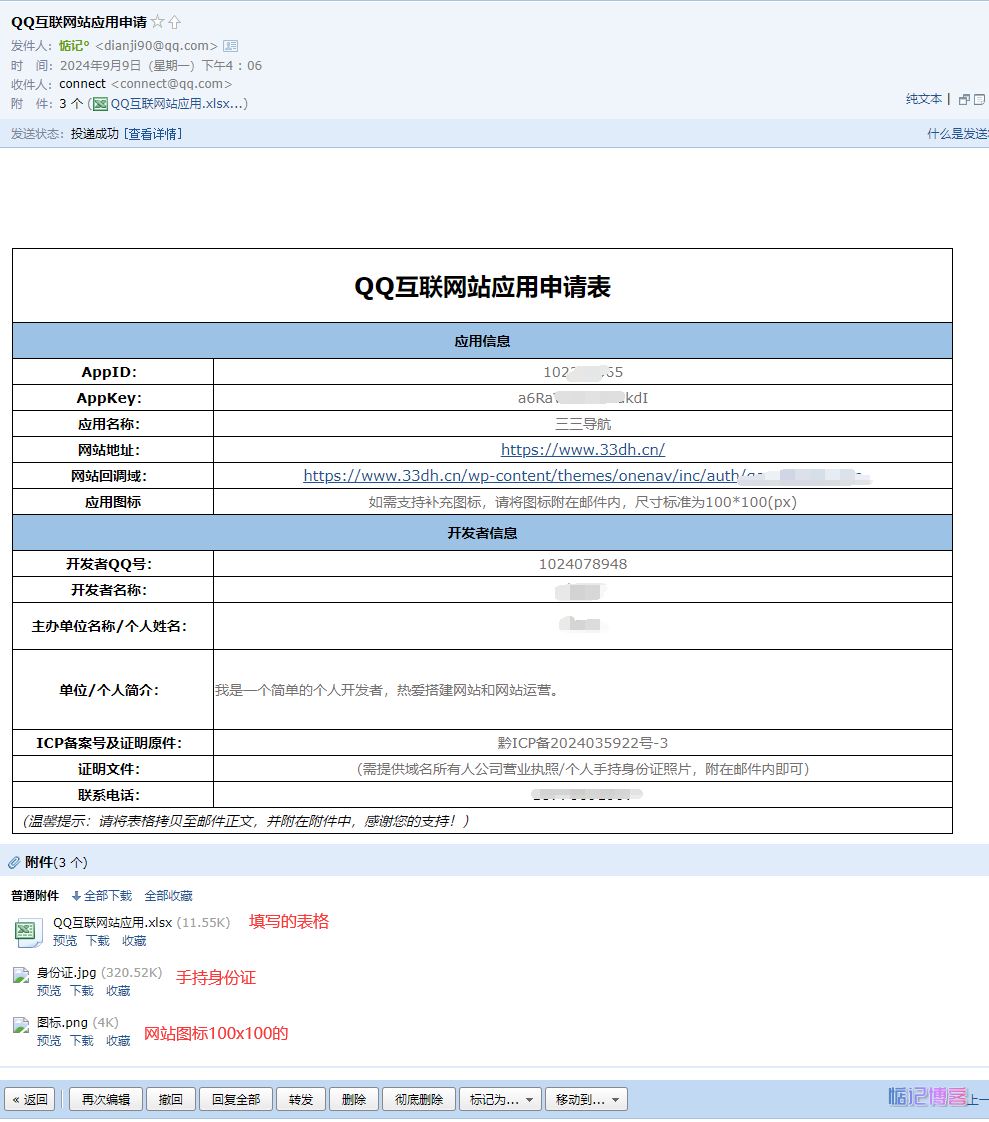Click the paperclip icon next to 附件(3 个)

point(14,863)
